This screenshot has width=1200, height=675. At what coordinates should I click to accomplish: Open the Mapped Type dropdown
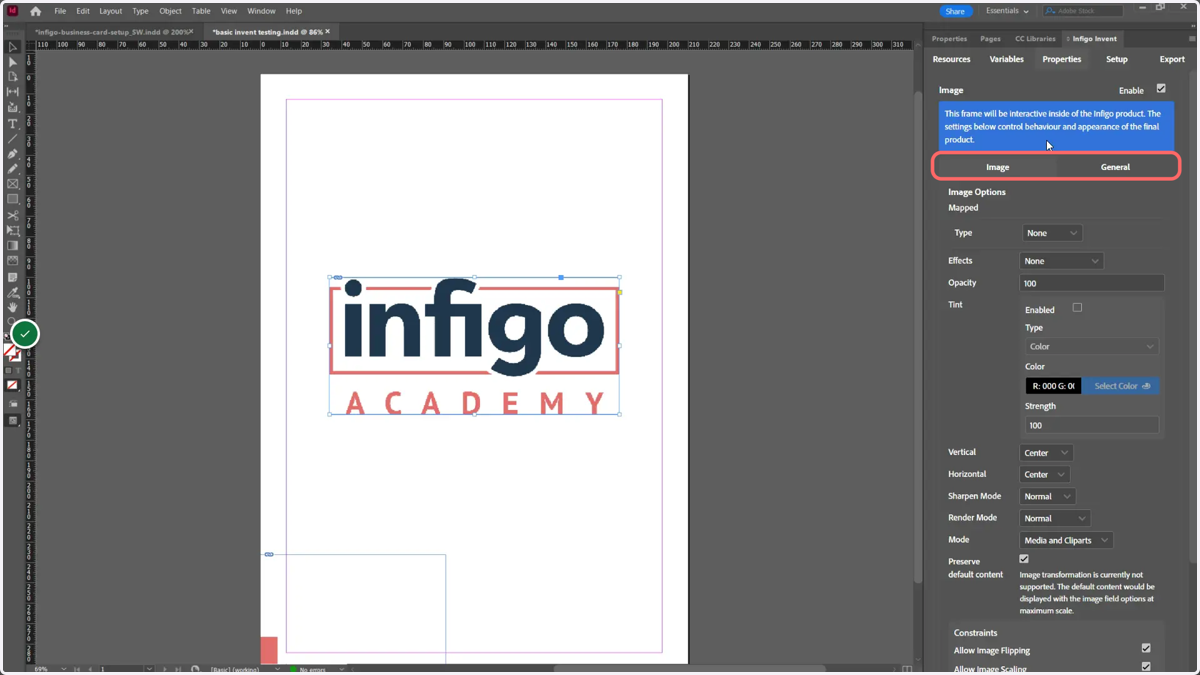click(1052, 233)
